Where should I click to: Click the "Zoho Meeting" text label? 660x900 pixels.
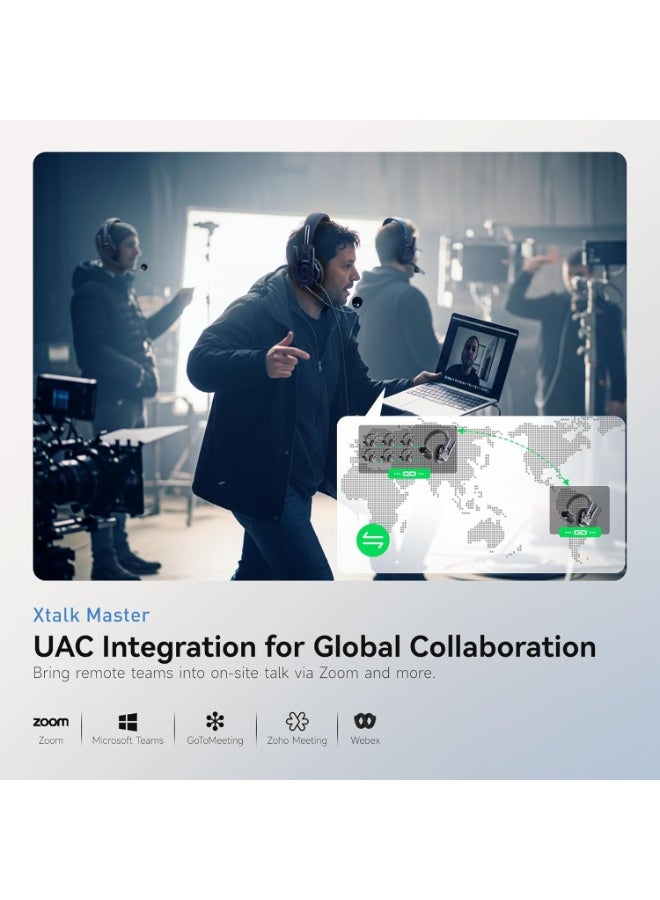pyautogui.click(x=297, y=740)
